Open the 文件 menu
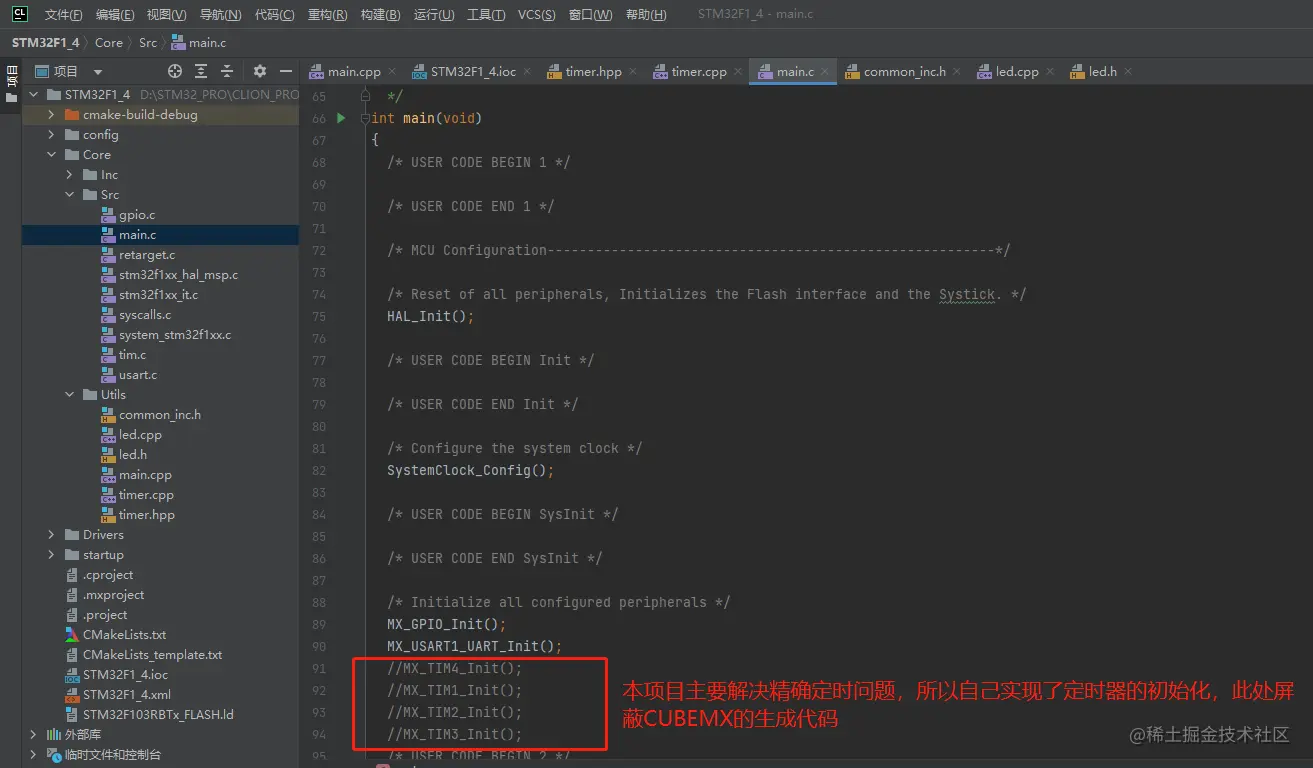The width and height of the screenshot is (1313, 768). coord(63,15)
